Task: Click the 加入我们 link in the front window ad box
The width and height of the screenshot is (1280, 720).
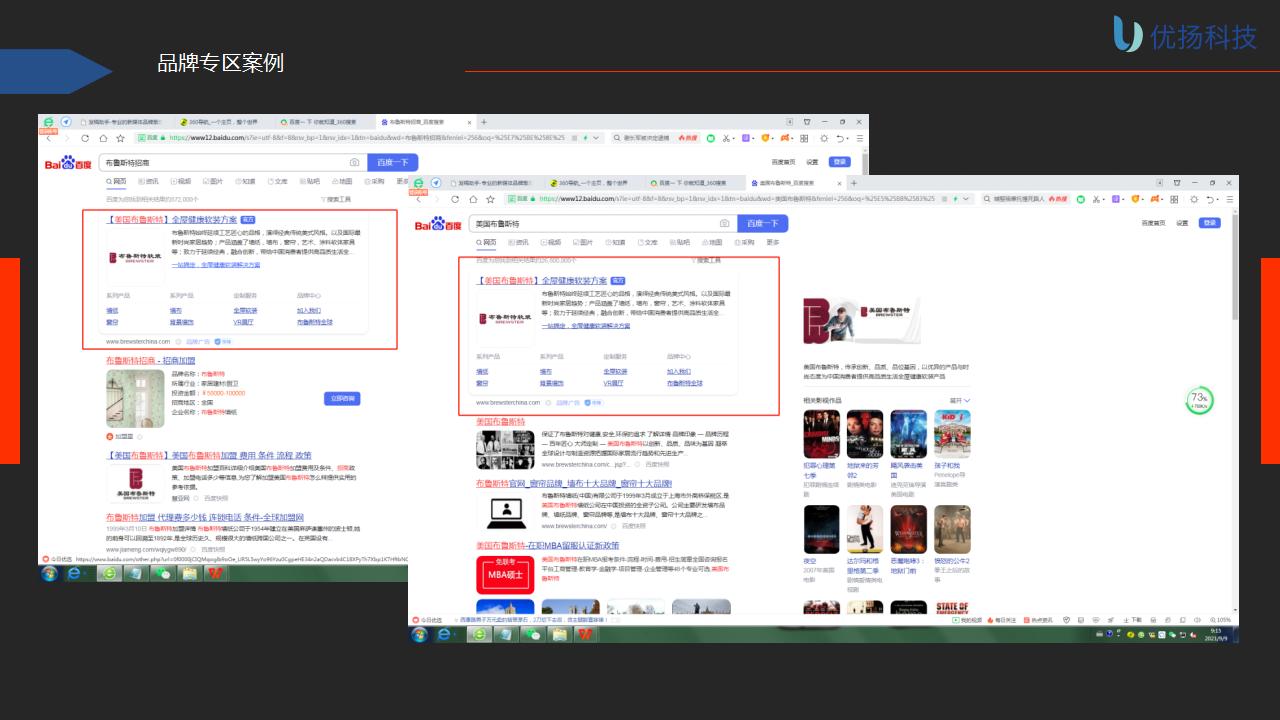Action: tap(679, 371)
